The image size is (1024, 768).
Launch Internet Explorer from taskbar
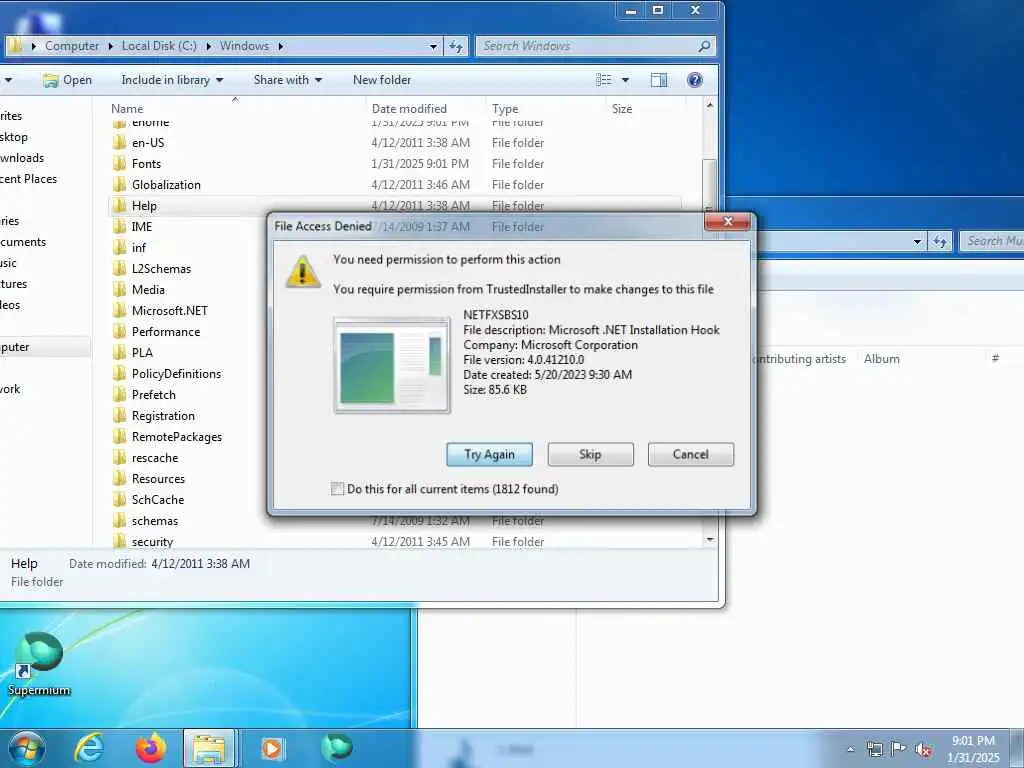[89, 748]
